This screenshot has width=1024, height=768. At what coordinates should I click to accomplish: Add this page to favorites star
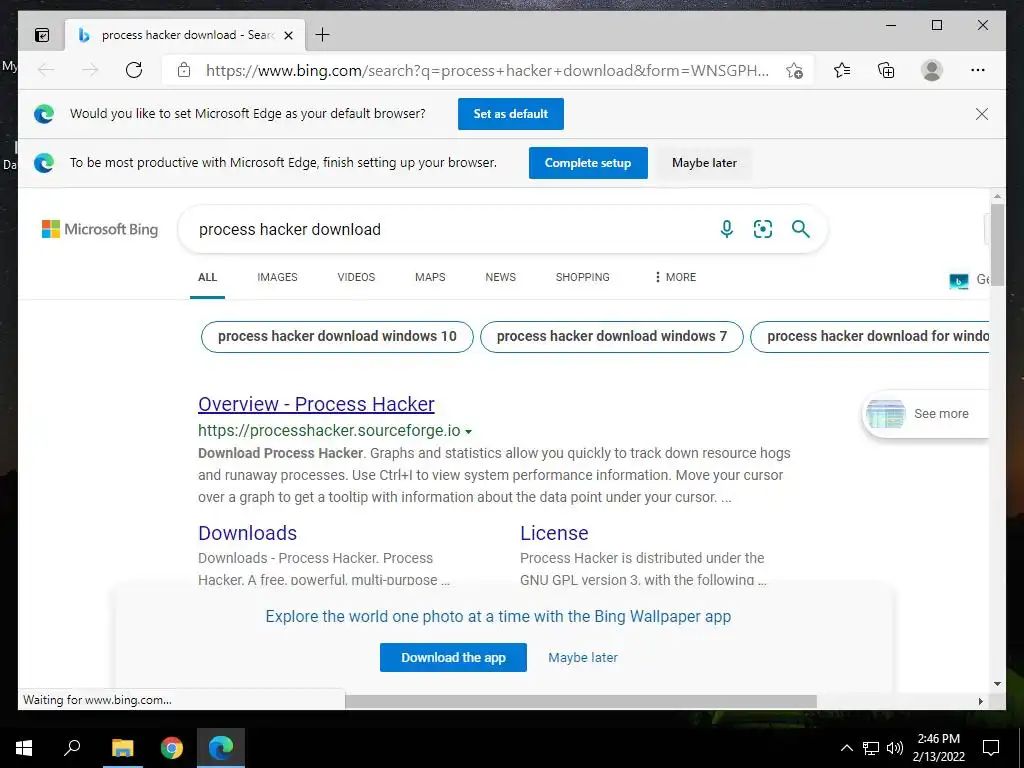tap(794, 70)
